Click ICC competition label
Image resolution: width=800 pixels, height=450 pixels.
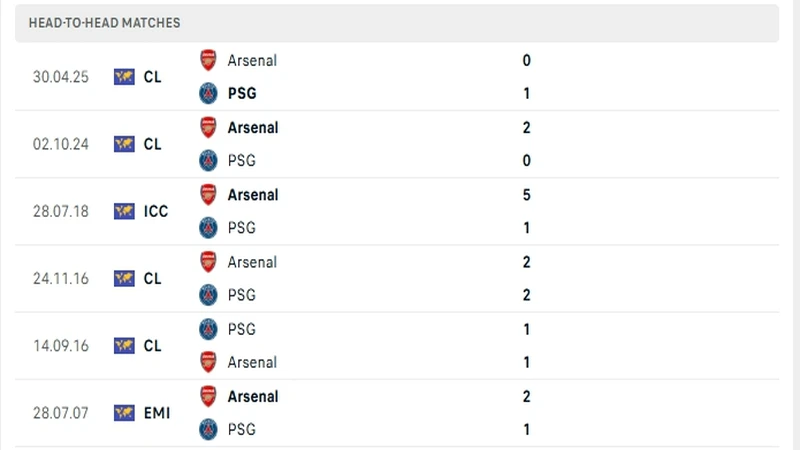coord(155,211)
